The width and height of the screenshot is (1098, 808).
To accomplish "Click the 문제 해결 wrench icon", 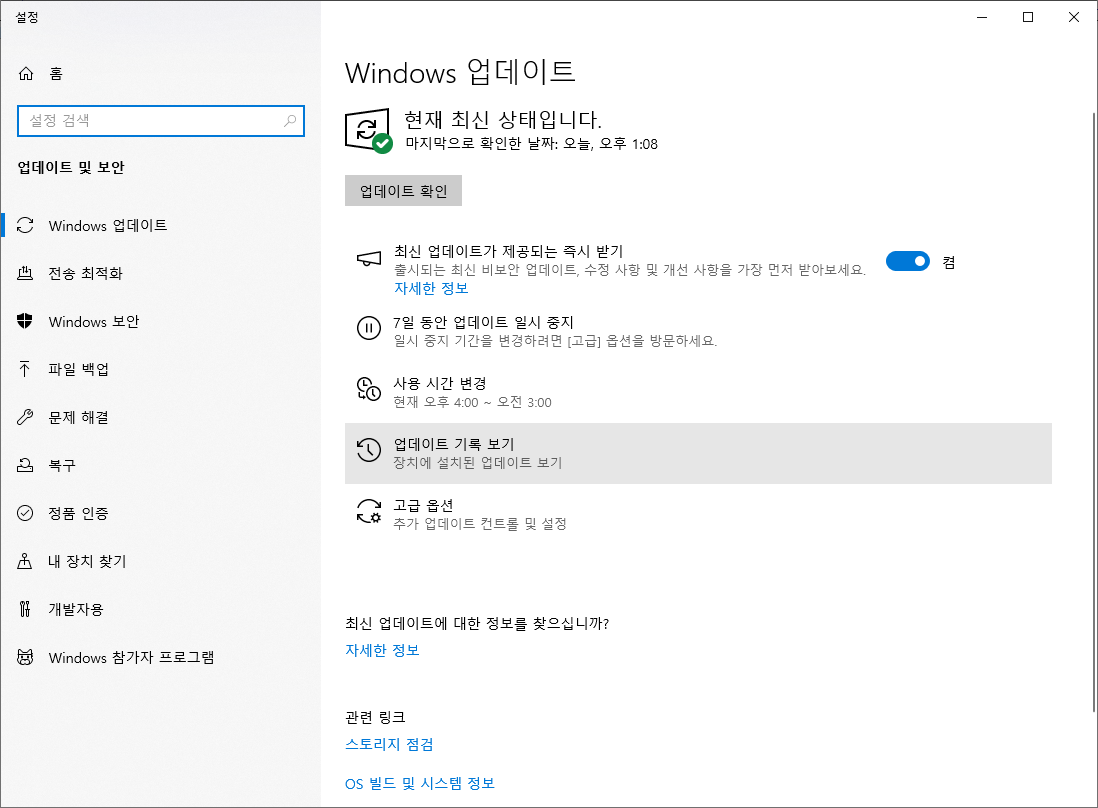I will point(25,417).
